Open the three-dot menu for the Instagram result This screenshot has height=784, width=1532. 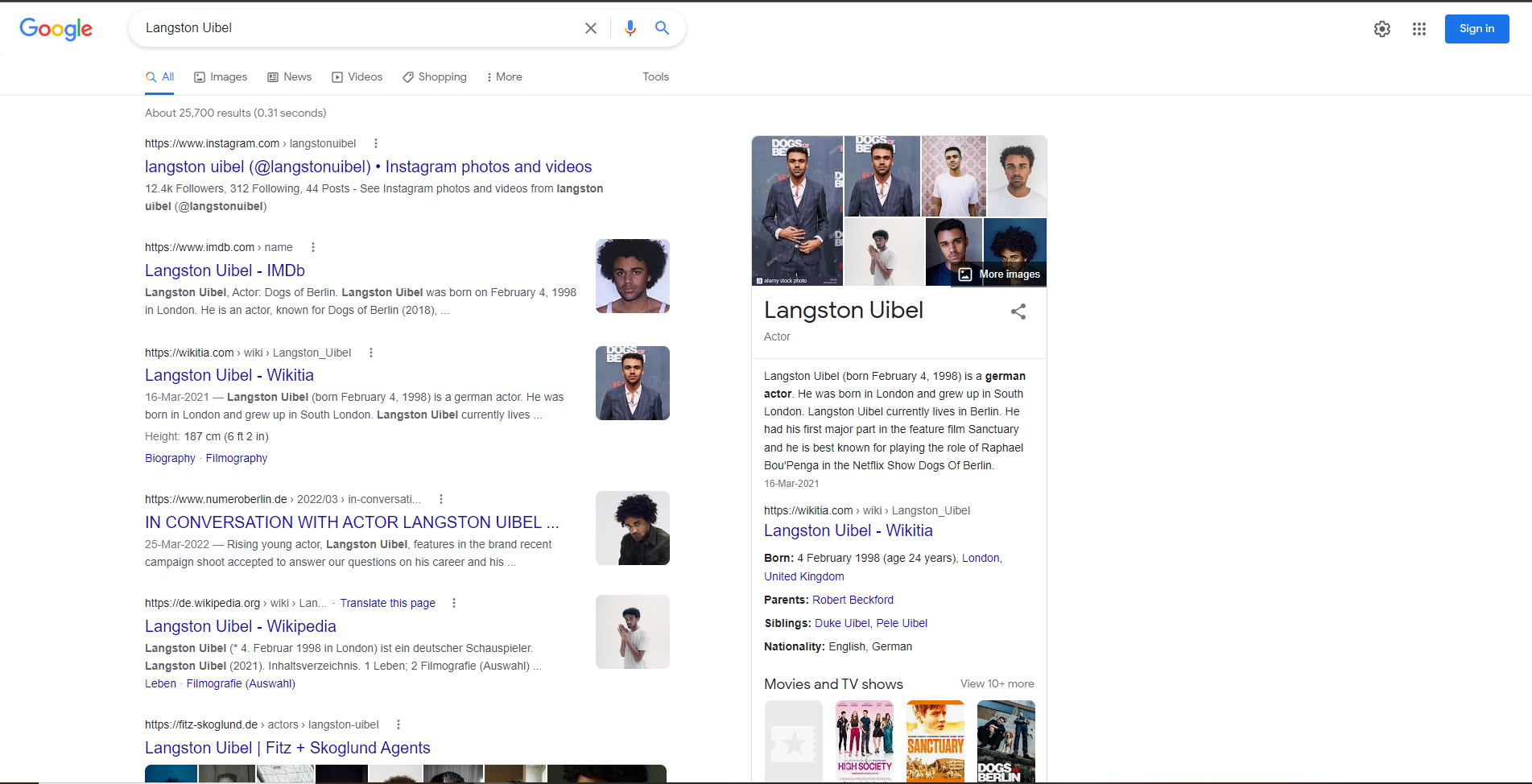tap(376, 143)
